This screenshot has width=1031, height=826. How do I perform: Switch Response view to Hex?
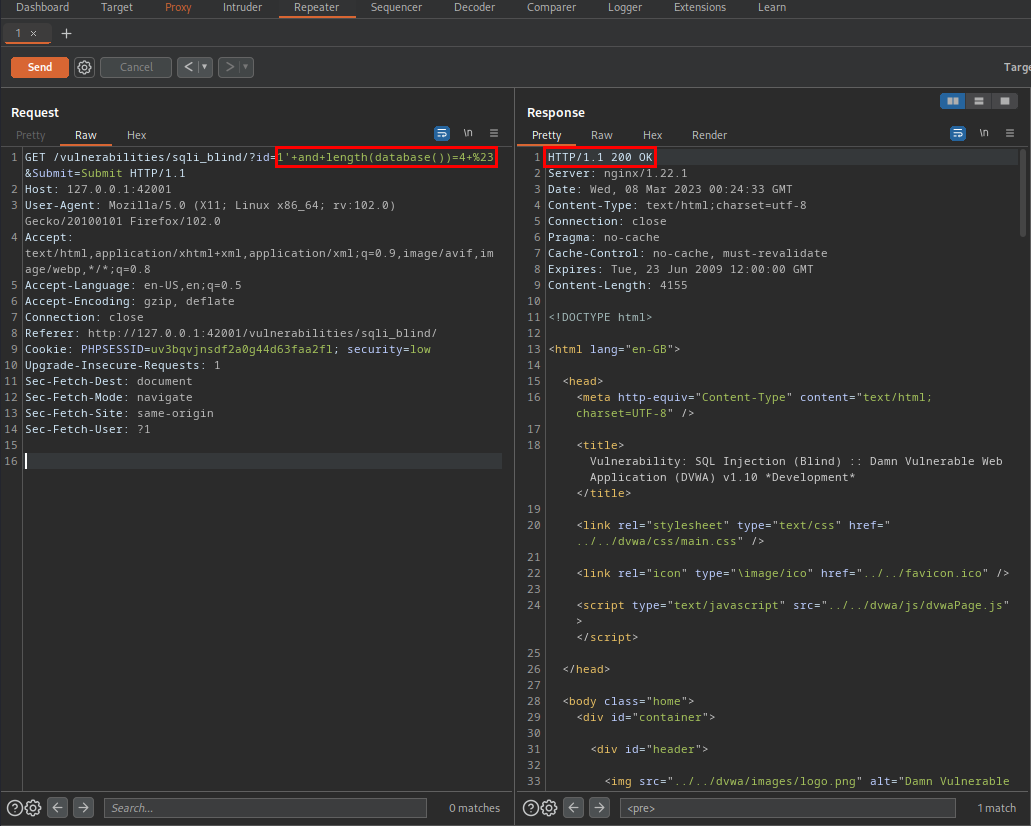pos(652,135)
